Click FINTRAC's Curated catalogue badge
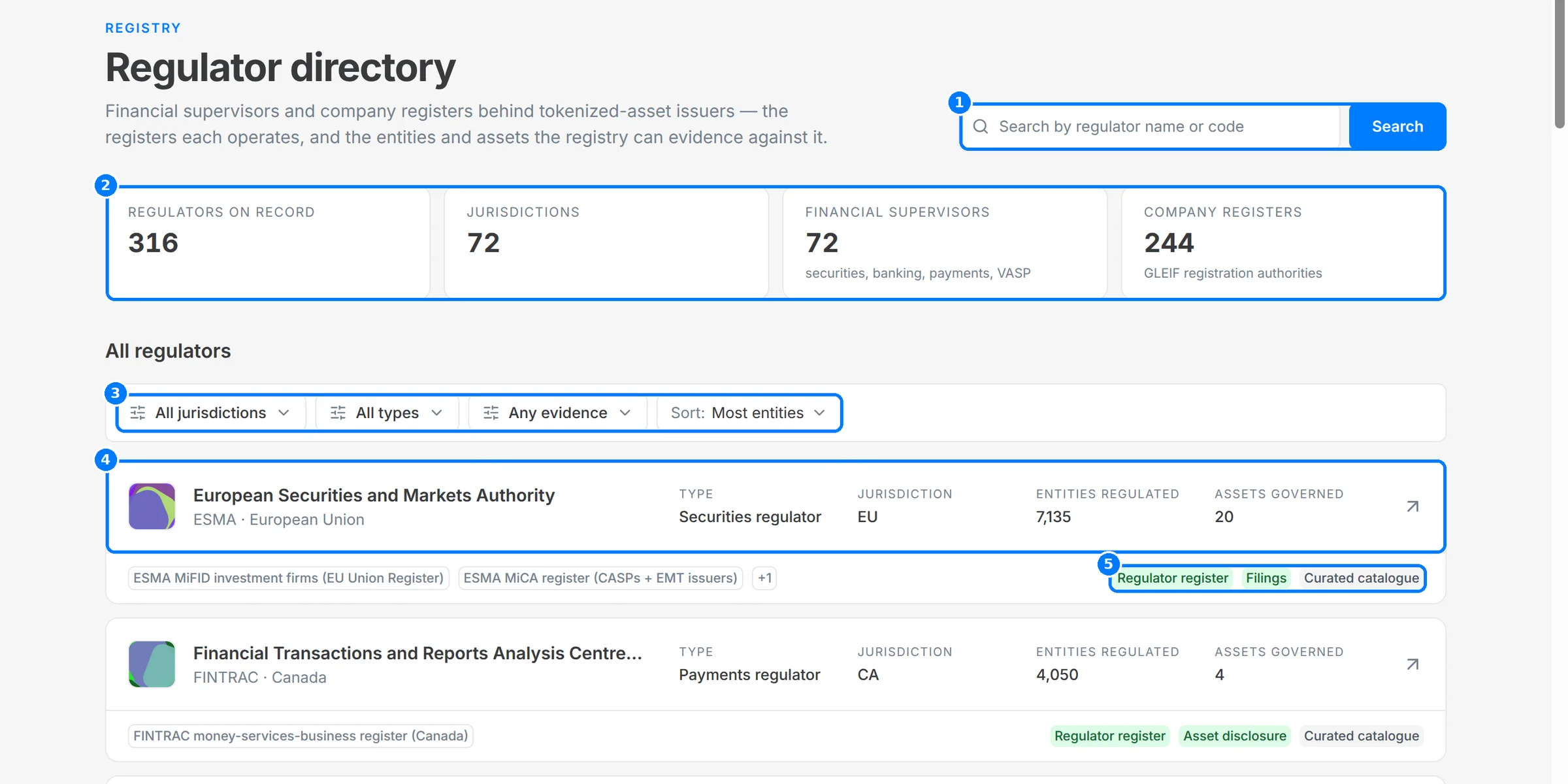 (x=1362, y=736)
